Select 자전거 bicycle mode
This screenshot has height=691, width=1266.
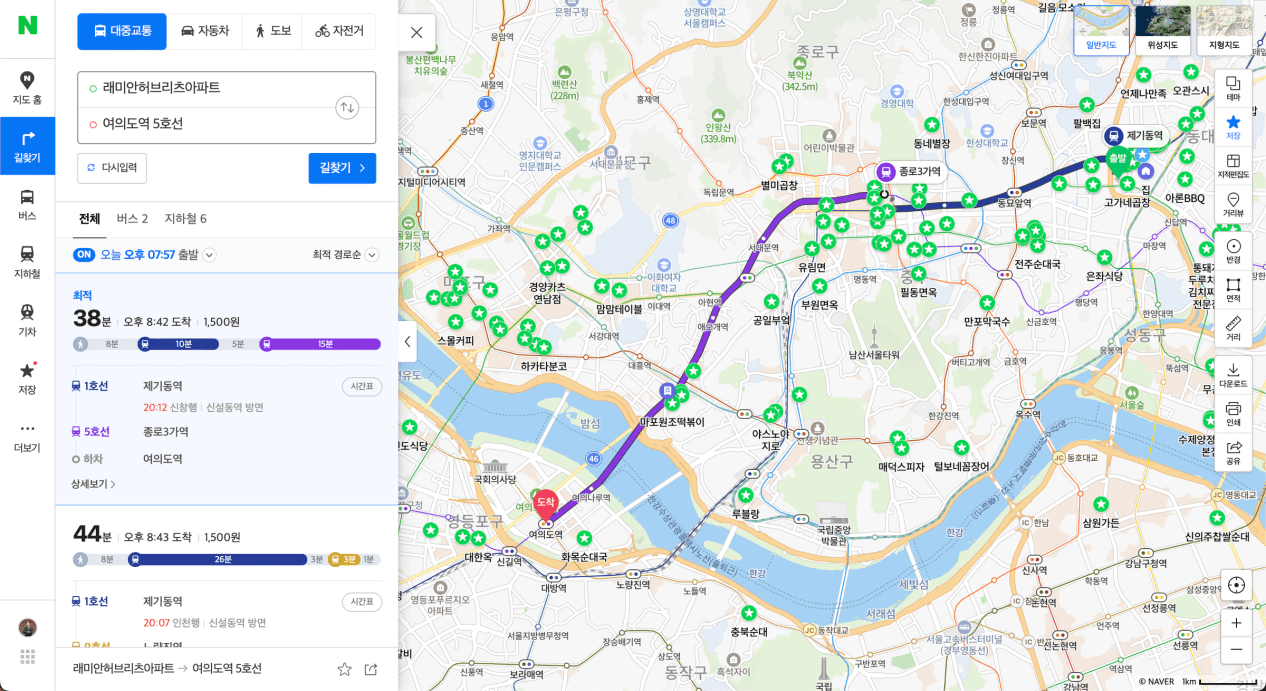339,31
